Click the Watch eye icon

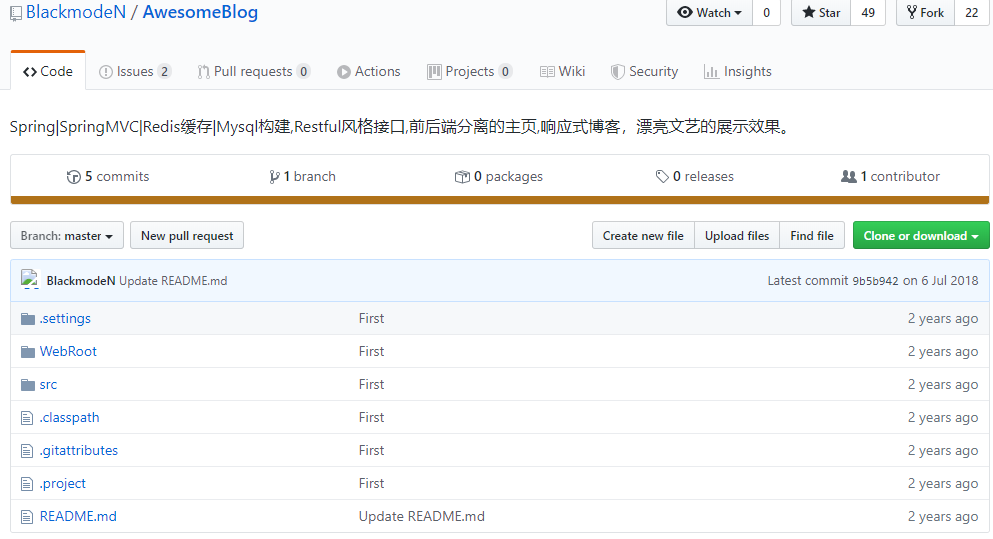(685, 12)
